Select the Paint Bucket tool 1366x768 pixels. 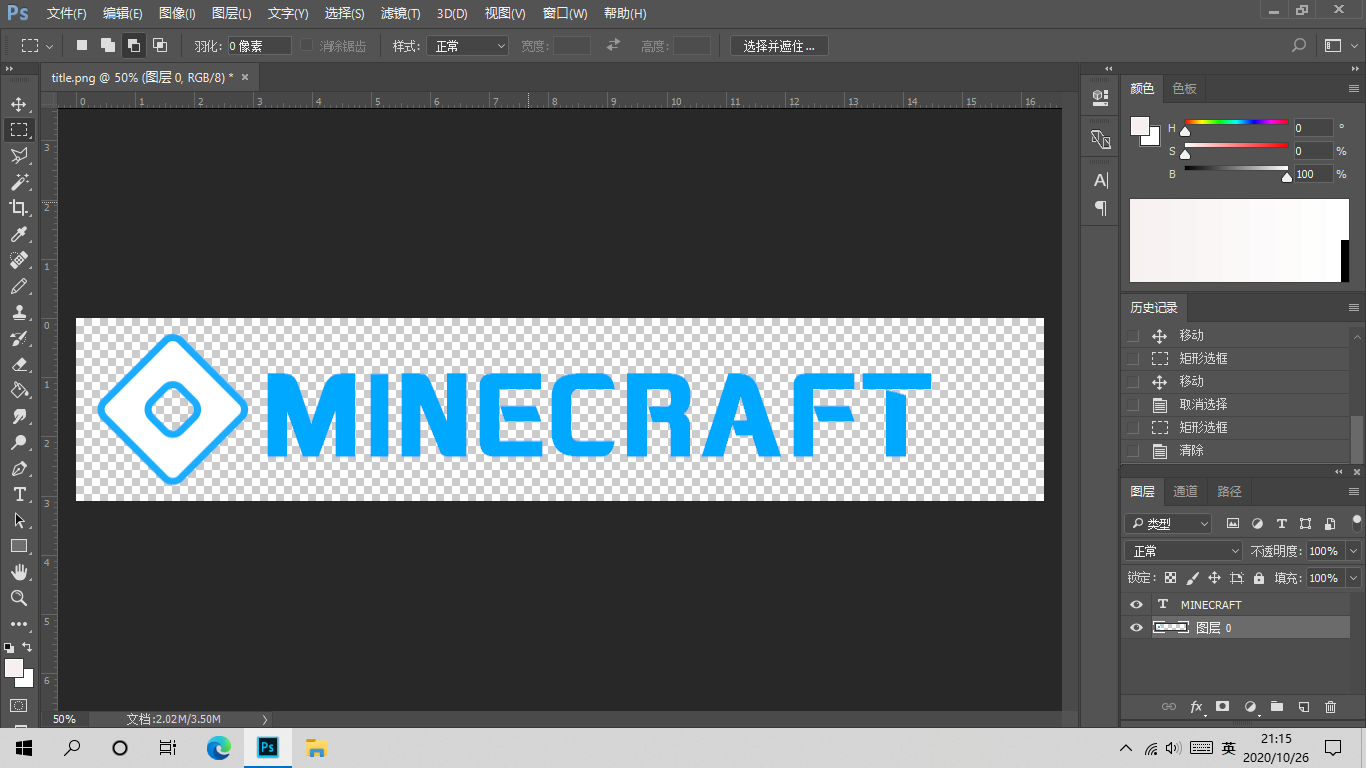click(19, 390)
